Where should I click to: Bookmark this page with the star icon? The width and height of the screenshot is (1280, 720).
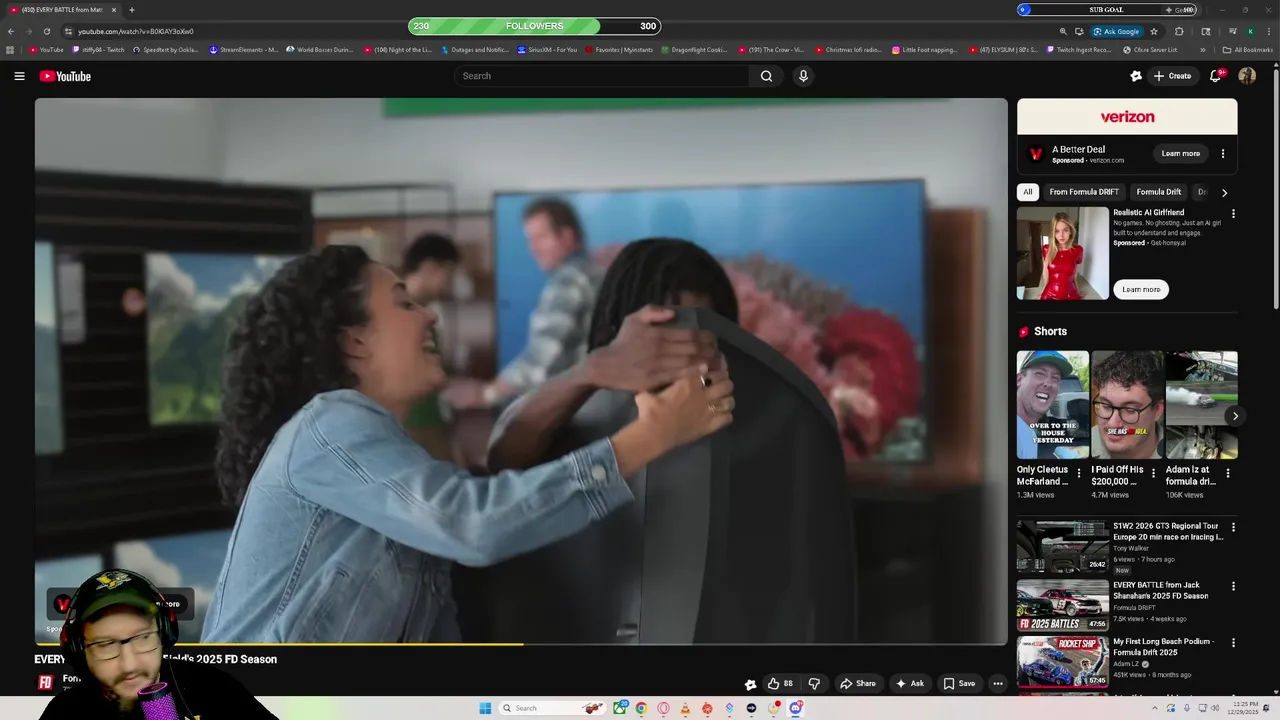pos(1153,31)
